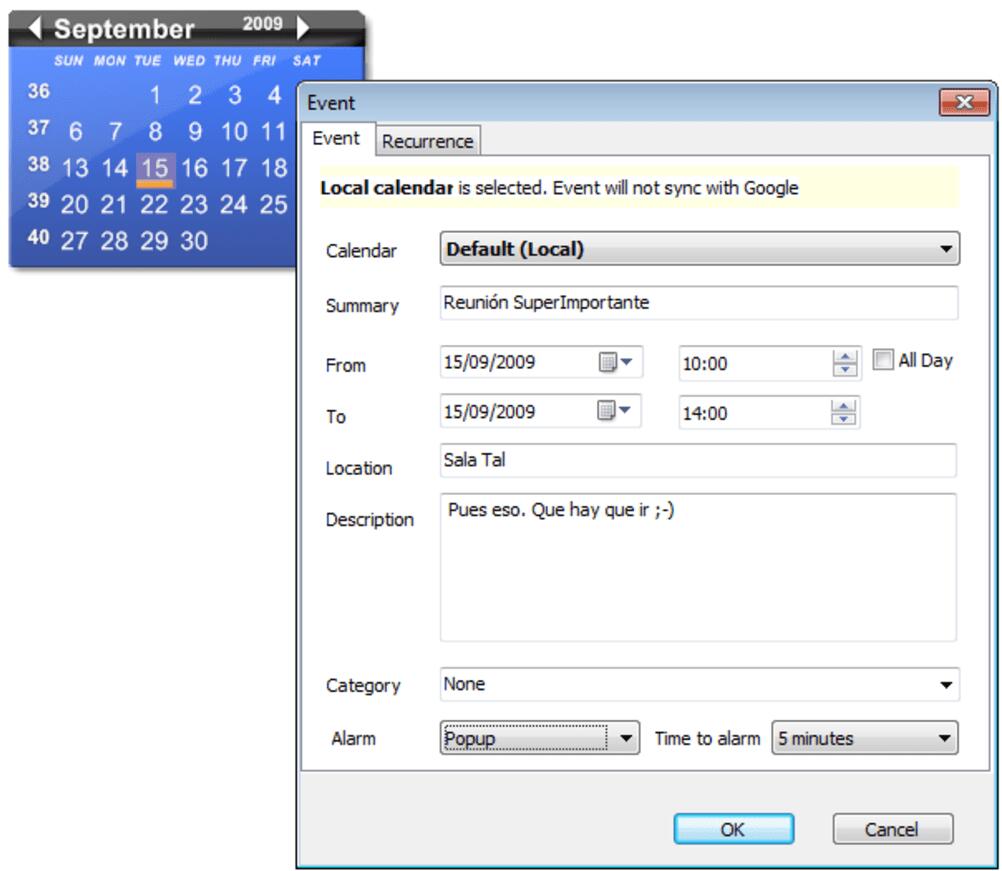Close the Event dialog window
Image resolution: width=1002 pixels, height=871 pixels.
click(964, 103)
